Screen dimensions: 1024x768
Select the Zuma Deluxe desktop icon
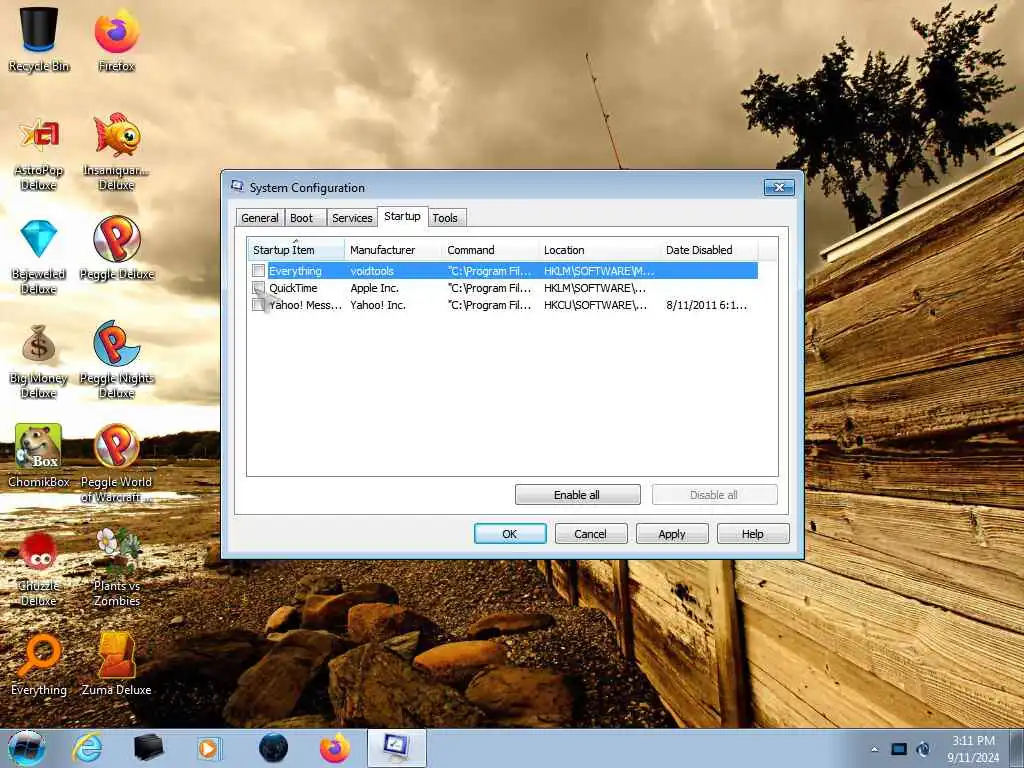[x=116, y=664]
